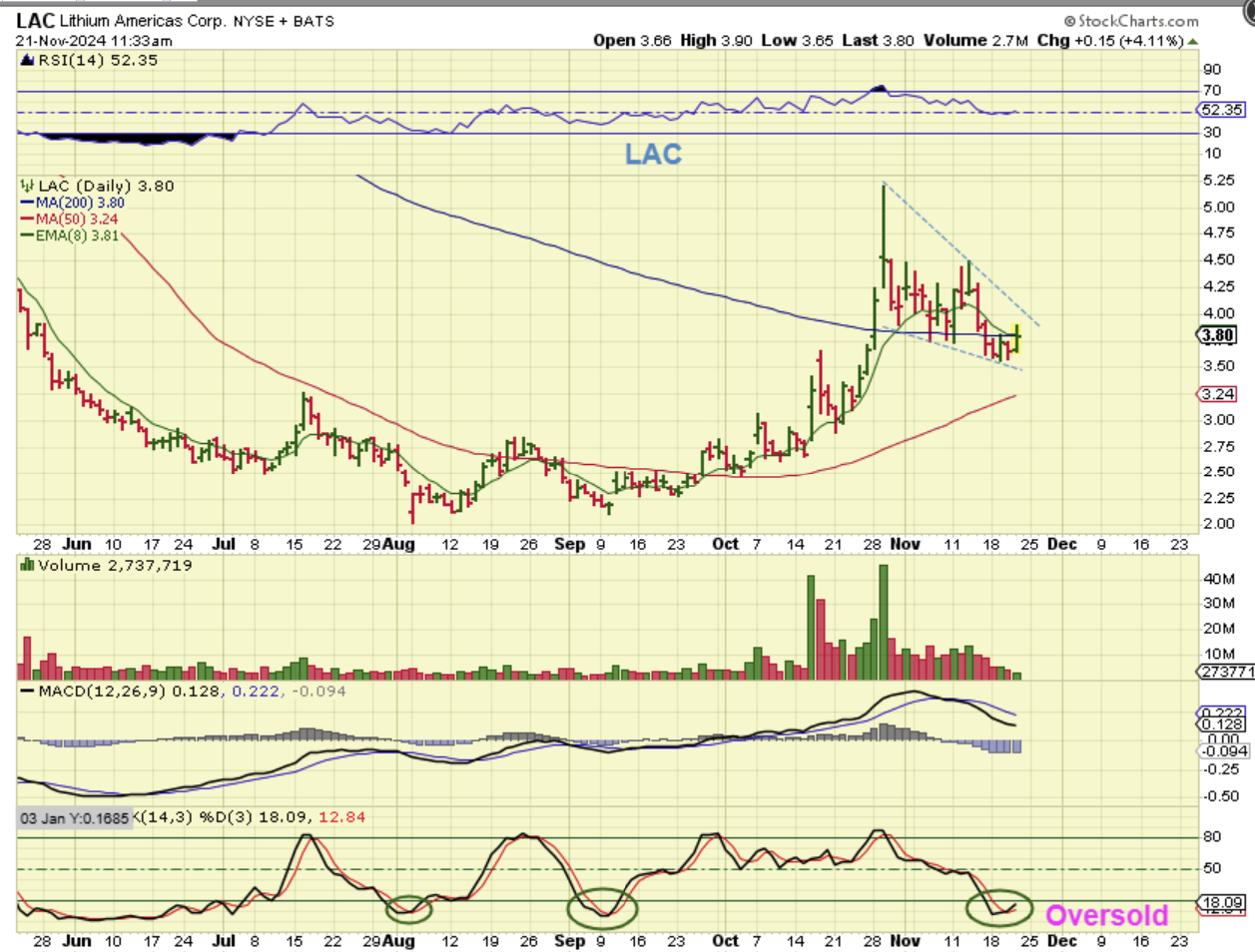Click the -0.50 label on the MACD axis
Image resolution: width=1255 pixels, height=952 pixels.
(x=1222, y=796)
